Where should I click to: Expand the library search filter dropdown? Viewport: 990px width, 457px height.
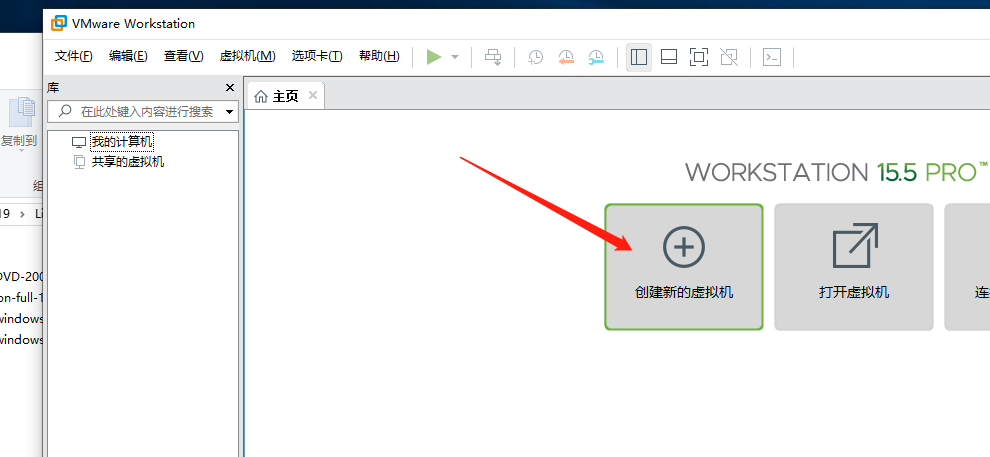(x=230, y=112)
